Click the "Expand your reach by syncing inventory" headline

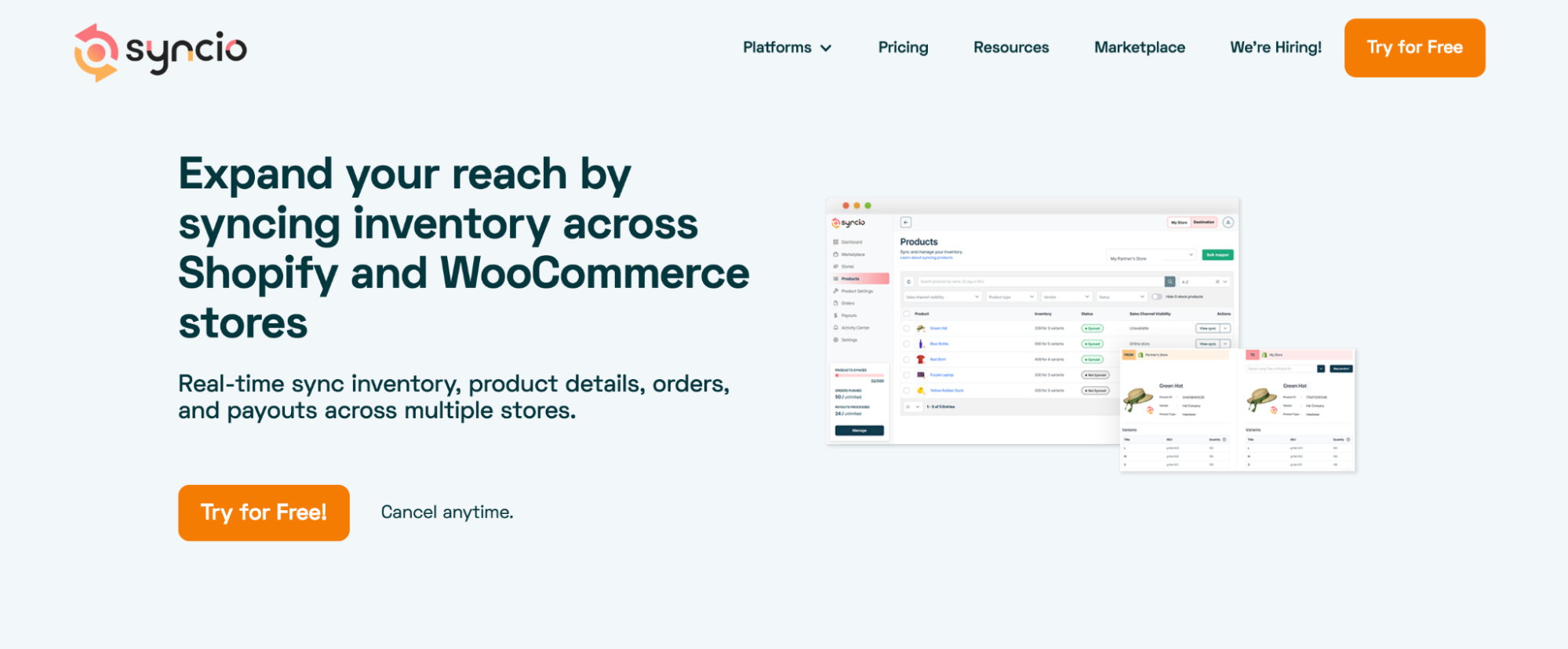[464, 248]
